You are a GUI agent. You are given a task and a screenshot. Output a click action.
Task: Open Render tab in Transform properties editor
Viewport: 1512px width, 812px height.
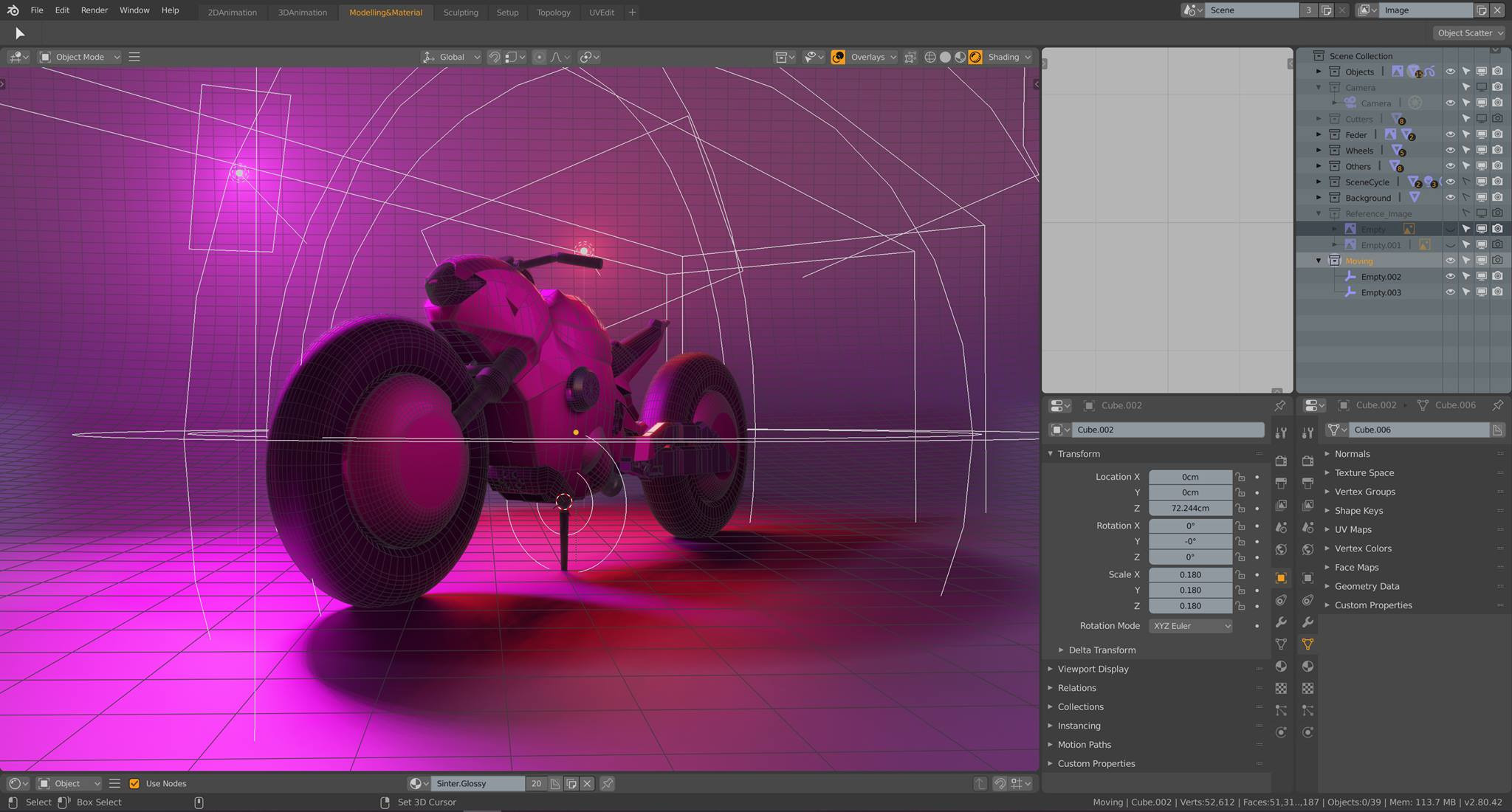point(1281,461)
